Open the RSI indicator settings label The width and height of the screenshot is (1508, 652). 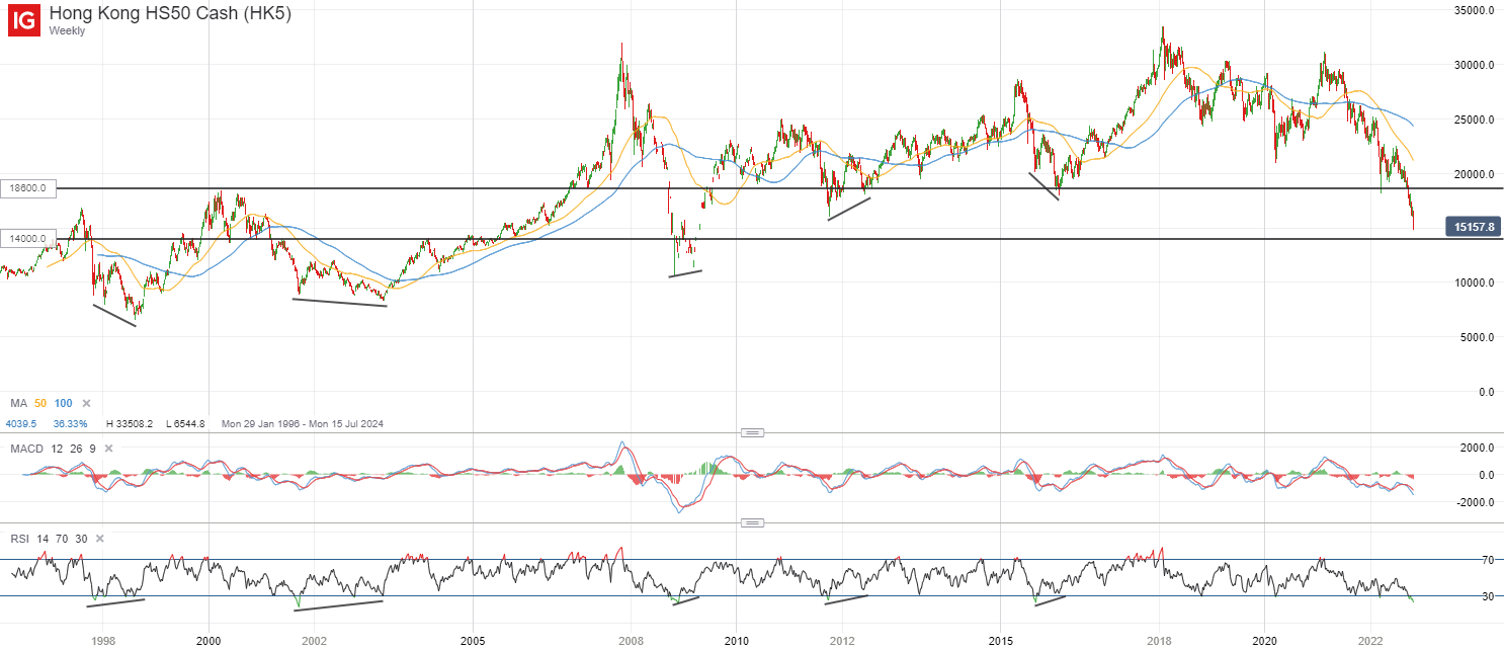pos(19,539)
